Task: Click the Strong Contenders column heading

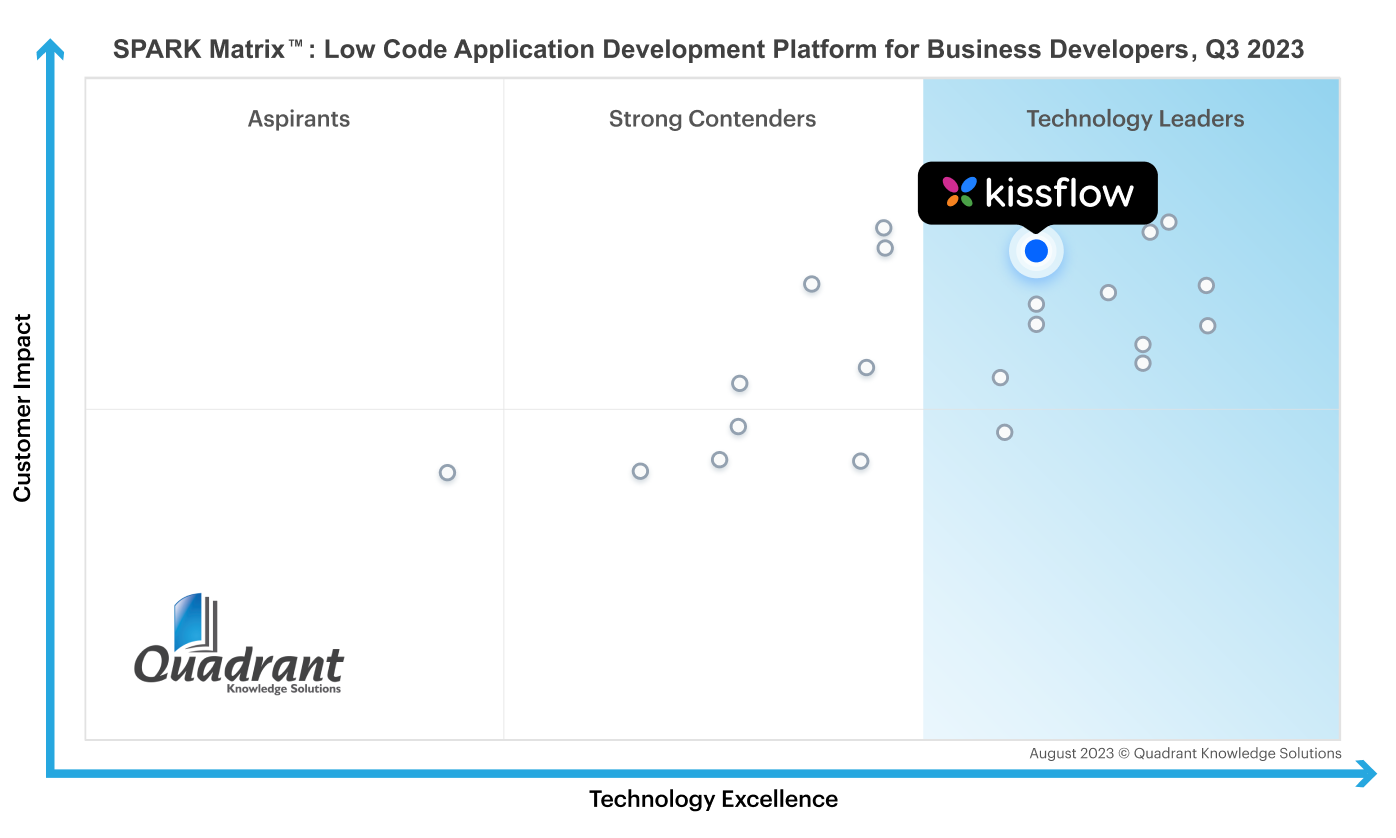Action: [x=712, y=119]
